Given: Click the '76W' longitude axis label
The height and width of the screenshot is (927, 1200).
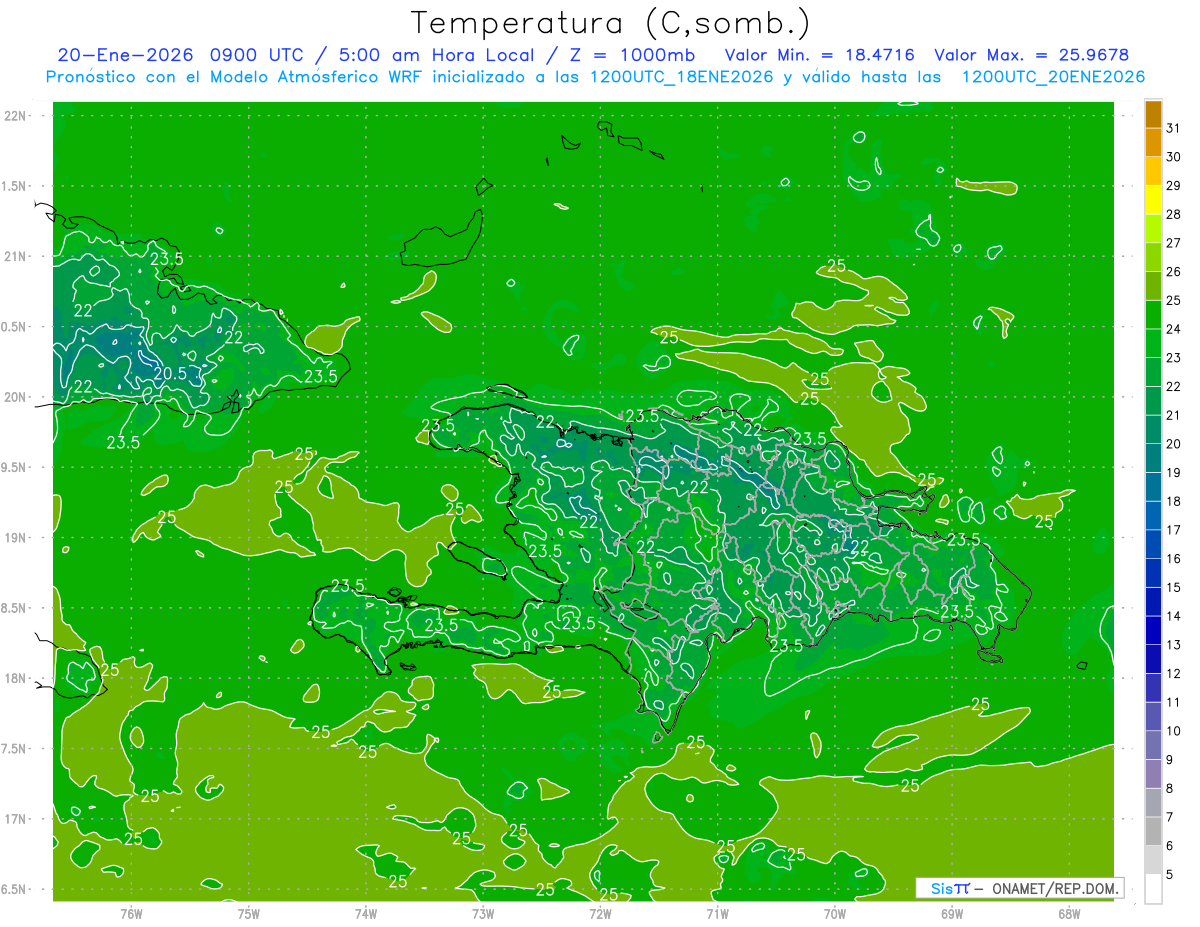Looking at the screenshot, I should click(x=131, y=914).
